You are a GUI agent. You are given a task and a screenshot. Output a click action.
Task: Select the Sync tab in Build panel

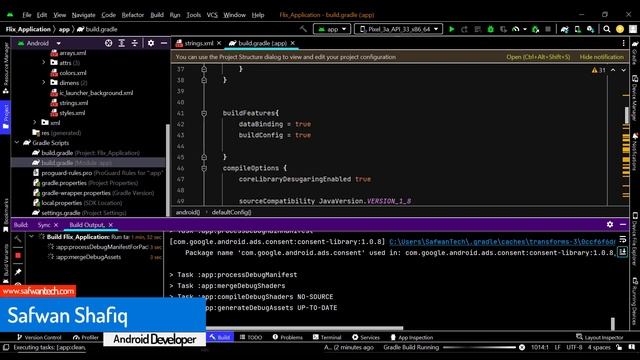pos(44,225)
